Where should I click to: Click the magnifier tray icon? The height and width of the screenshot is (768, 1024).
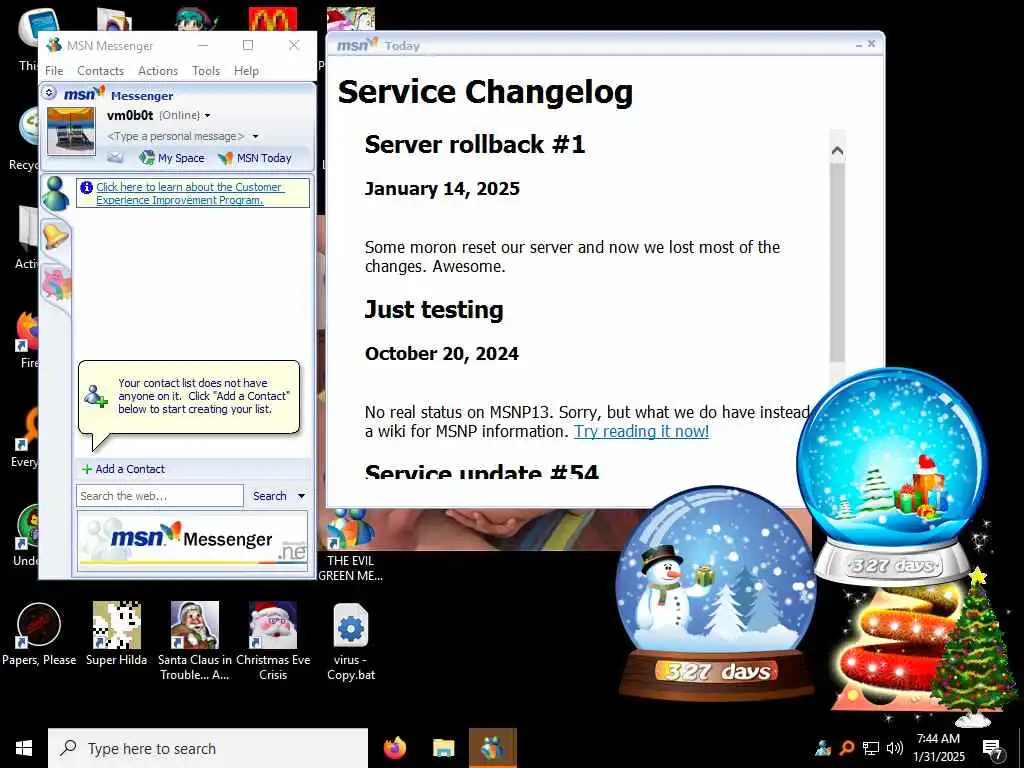pyautogui.click(x=846, y=748)
